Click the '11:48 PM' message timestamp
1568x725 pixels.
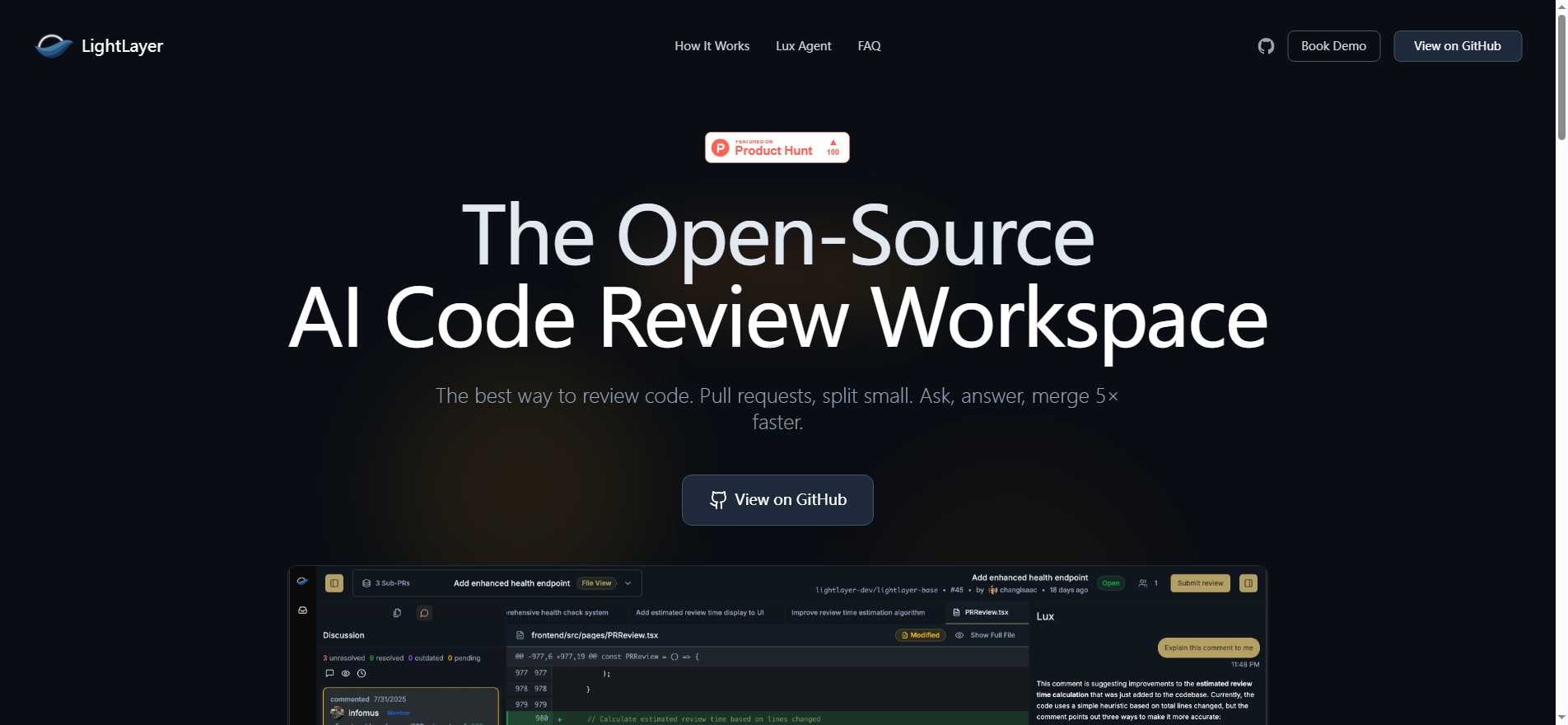[x=1245, y=664]
